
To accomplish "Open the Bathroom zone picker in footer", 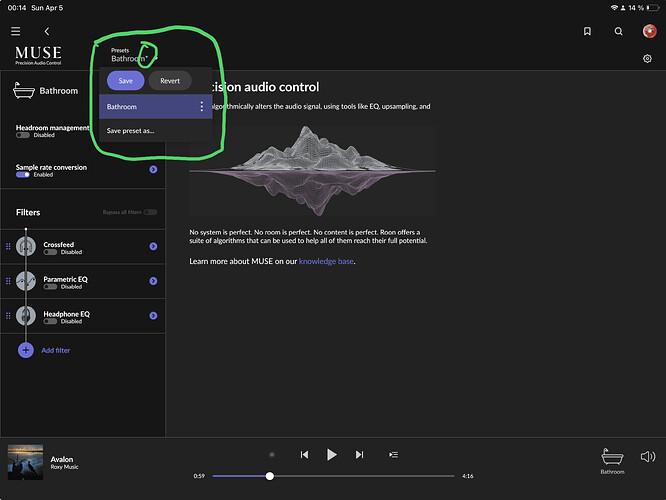I will [612, 461].
